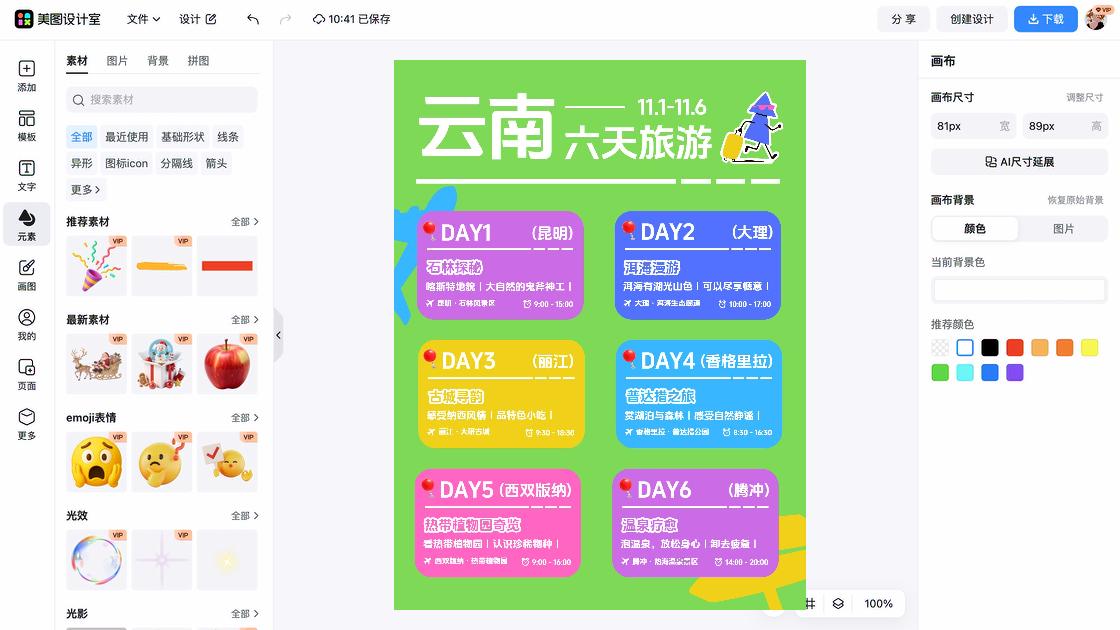Select the red recommended color swatch
Screen dimensions: 1120x630
pos(1012,347)
